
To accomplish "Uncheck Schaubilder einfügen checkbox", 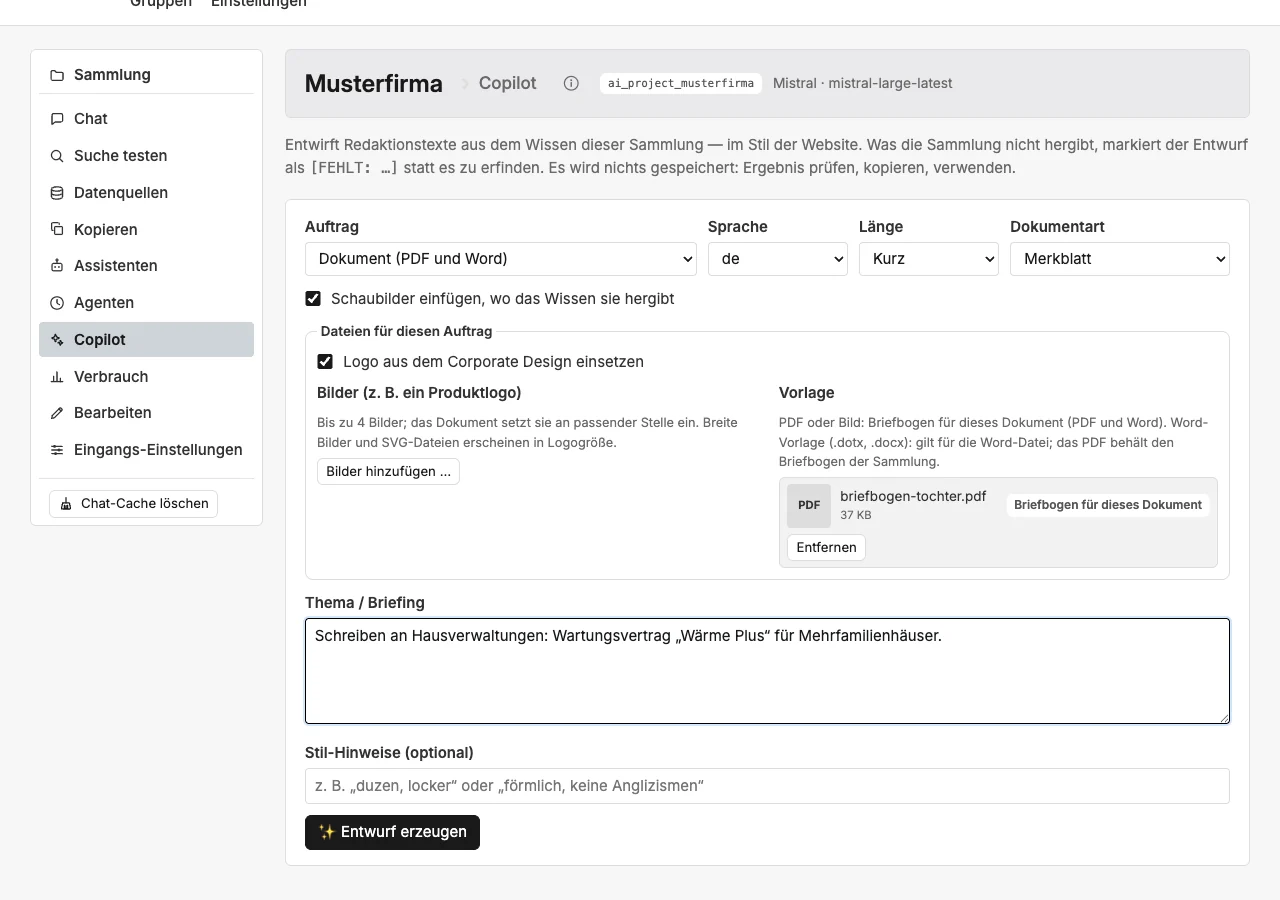I will pyautogui.click(x=313, y=299).
